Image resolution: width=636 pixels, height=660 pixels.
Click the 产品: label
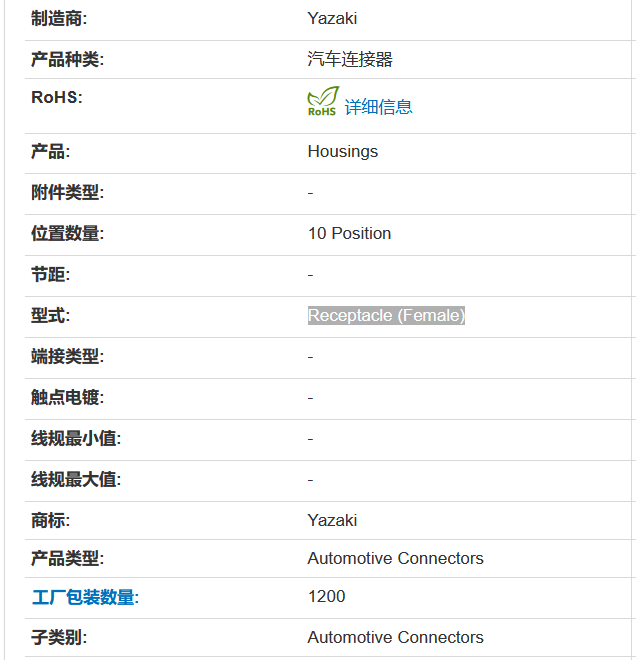pyautogui.click(x=51, y=152)
